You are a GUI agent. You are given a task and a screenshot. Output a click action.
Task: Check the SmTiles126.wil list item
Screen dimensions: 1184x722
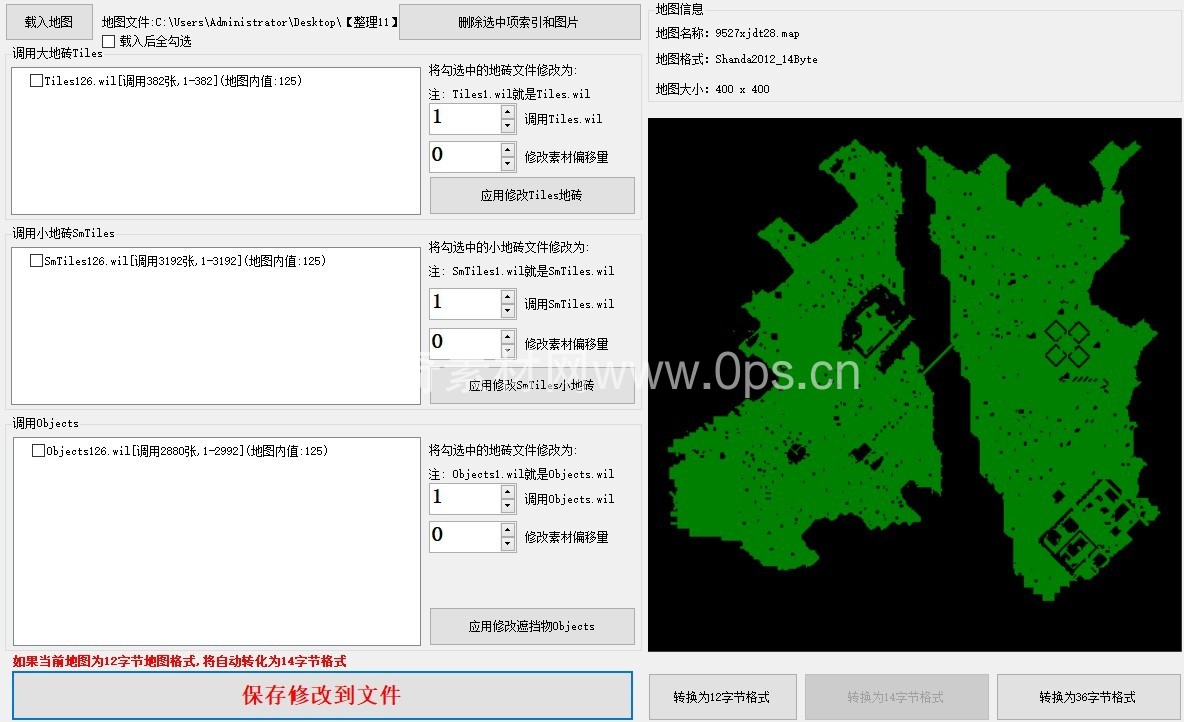coord(37,261)
